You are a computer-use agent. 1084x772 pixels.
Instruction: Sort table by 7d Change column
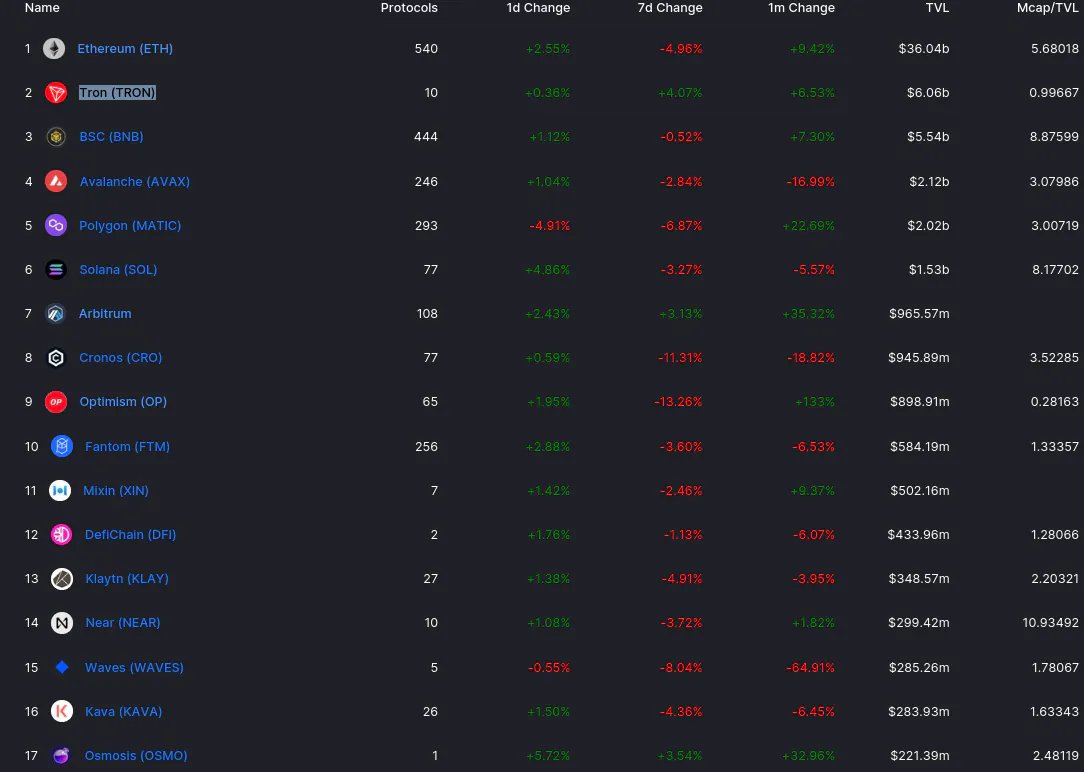coord(670,8)
